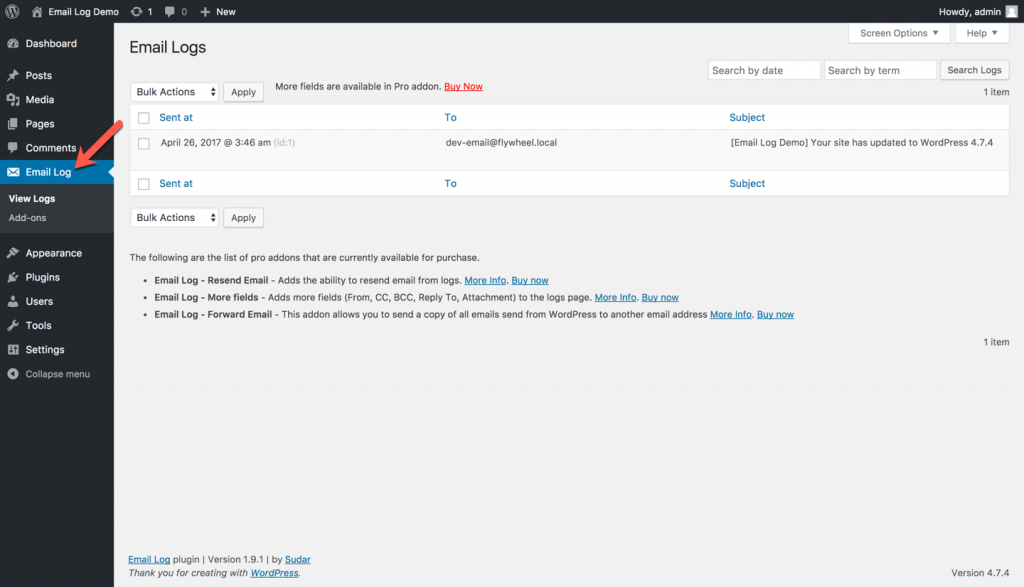Sort by Sent at in table footer

click(176, 183)
